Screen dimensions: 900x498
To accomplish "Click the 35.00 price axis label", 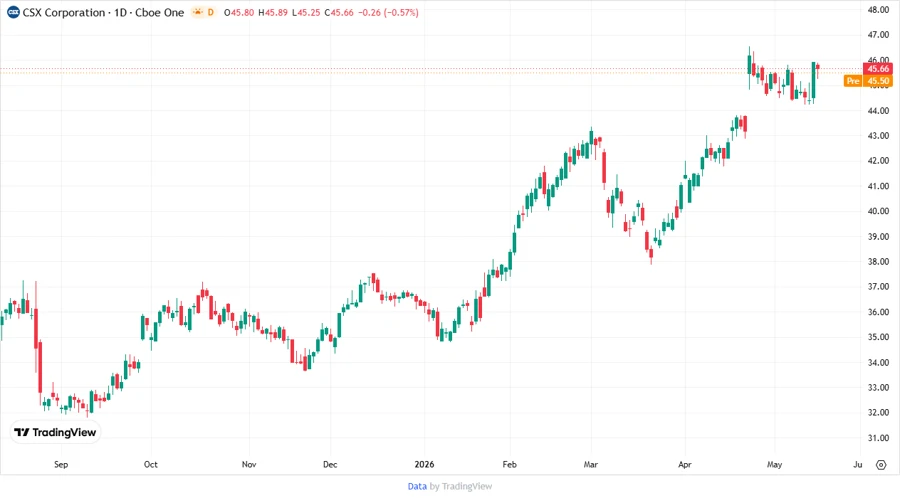I will point(878,337).
